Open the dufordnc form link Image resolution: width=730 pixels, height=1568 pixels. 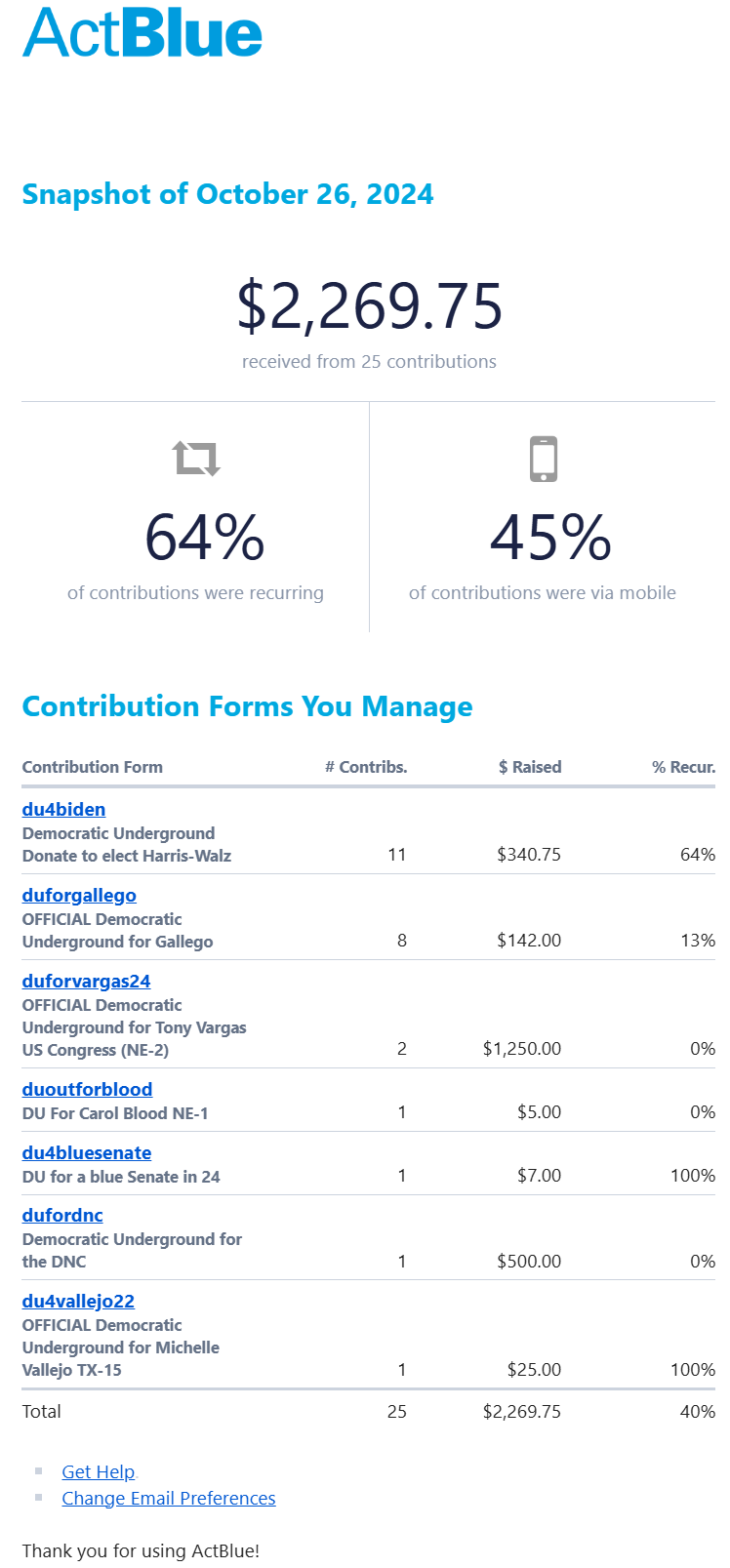click(x=62, y=1215)
